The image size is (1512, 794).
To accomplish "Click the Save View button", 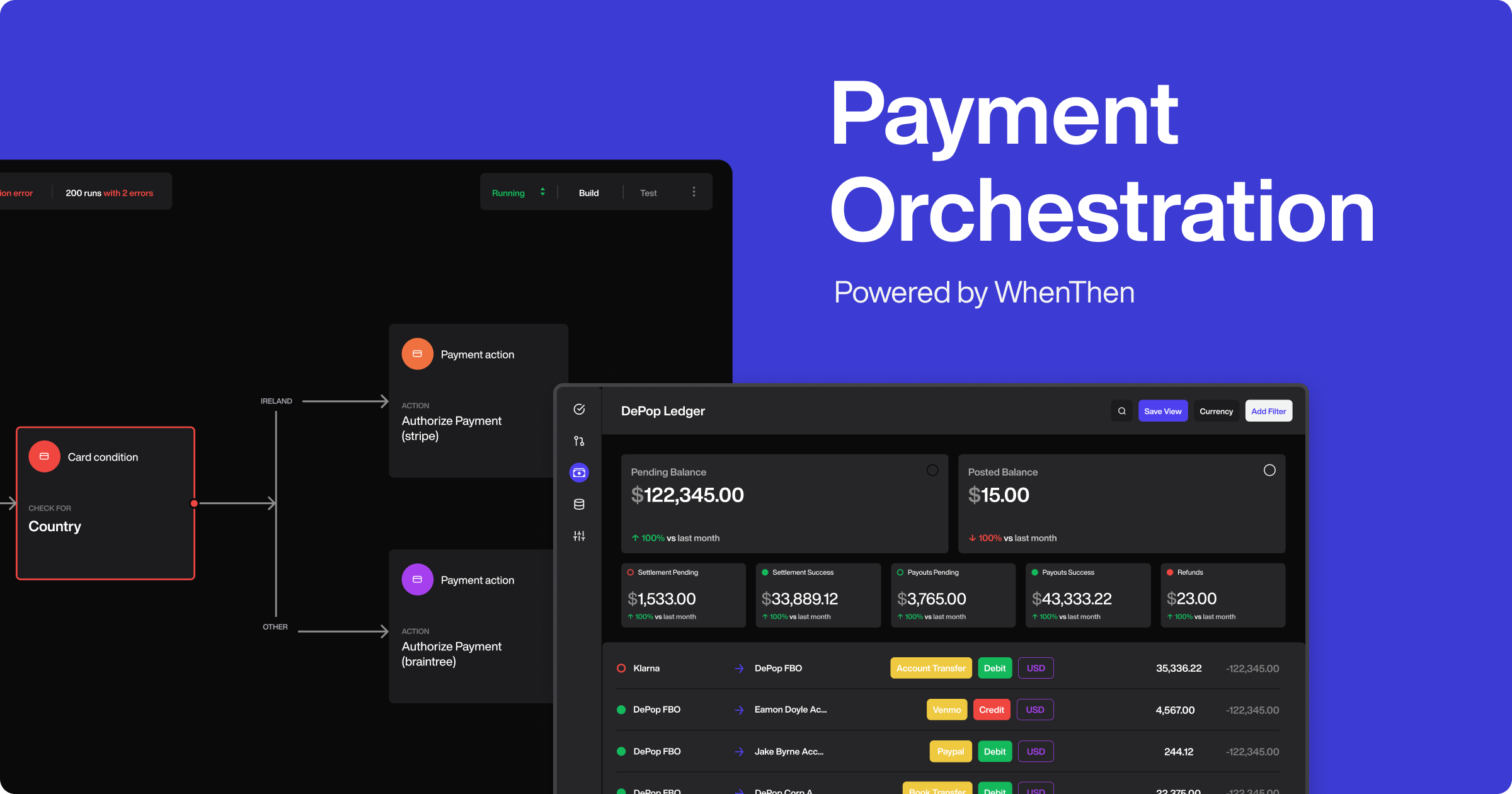I will point(1162,410).
